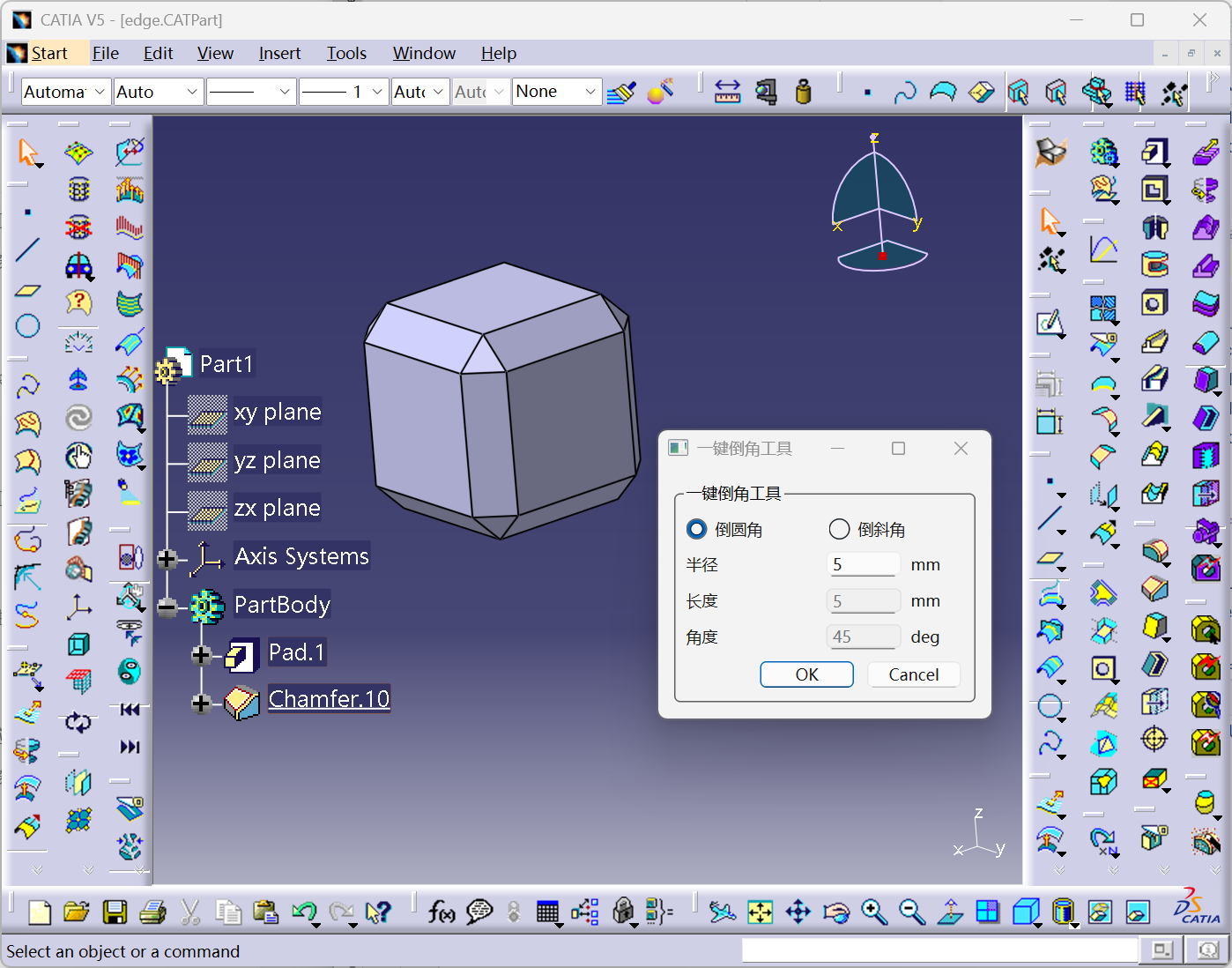Select the zx plane tree item
The height and width of the screenshot is (968, 1232).
coord(278,508)
